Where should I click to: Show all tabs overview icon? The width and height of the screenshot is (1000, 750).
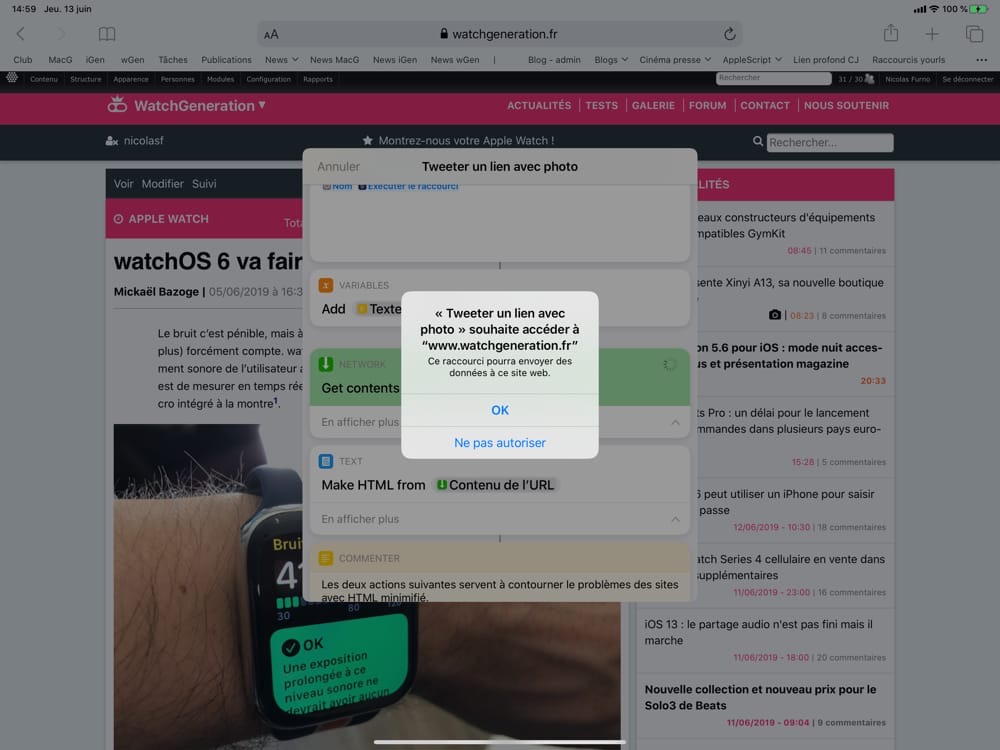point(974,34)
